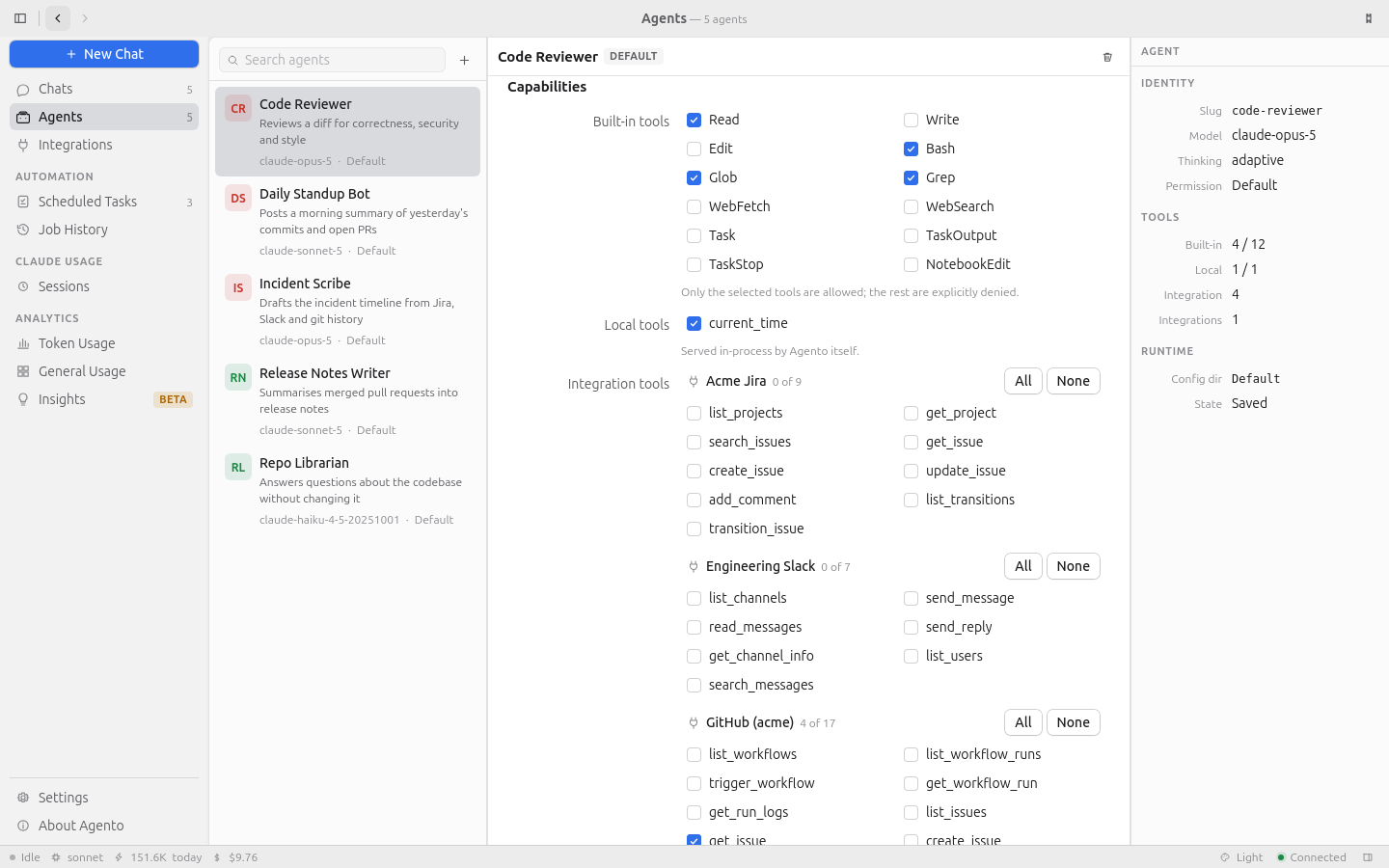The width and height of the screenshot is (1389, 868).
Task: Start a New Chat
Action: click(x=104, y=54)
